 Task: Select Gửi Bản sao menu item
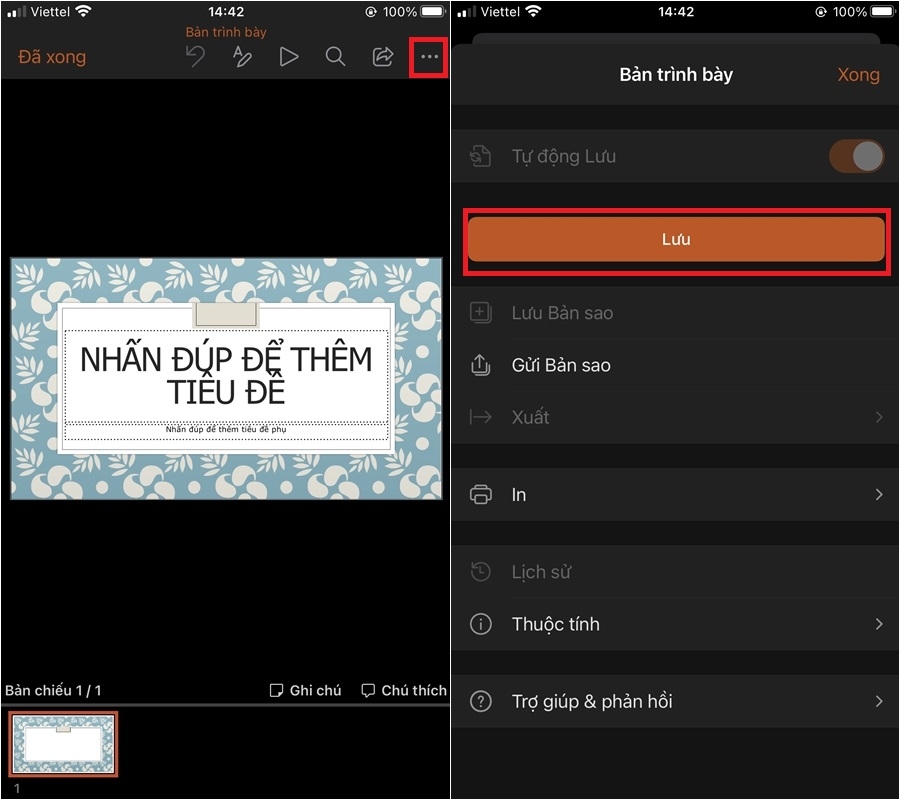click(676, 365)
